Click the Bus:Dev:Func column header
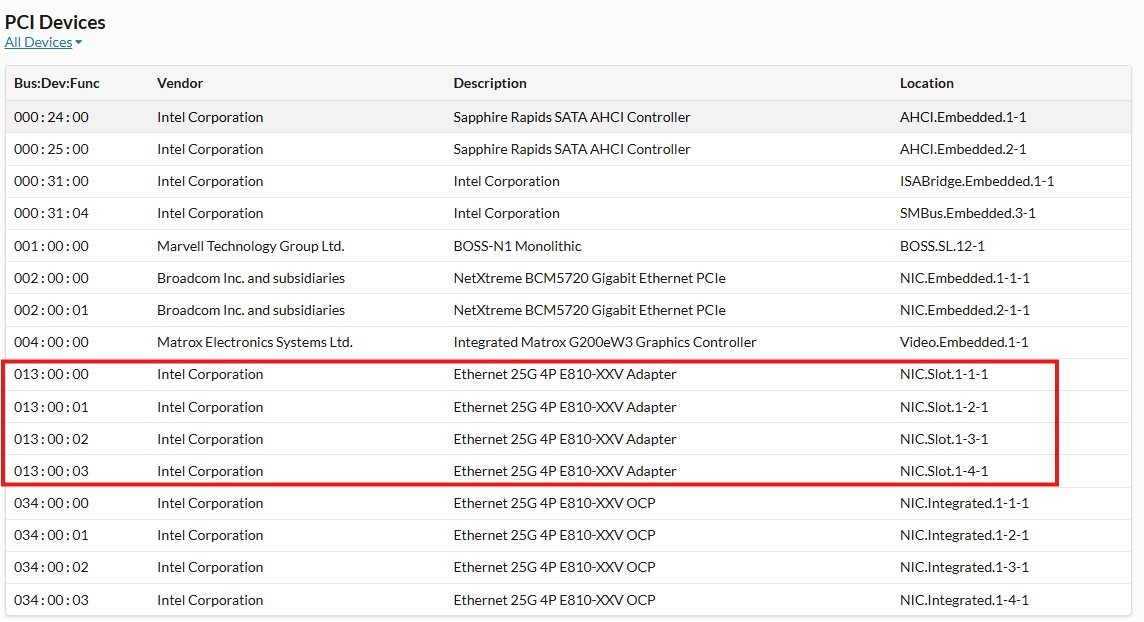The width and height of the screenshot is (1144, 622). [x=57, y=83]
